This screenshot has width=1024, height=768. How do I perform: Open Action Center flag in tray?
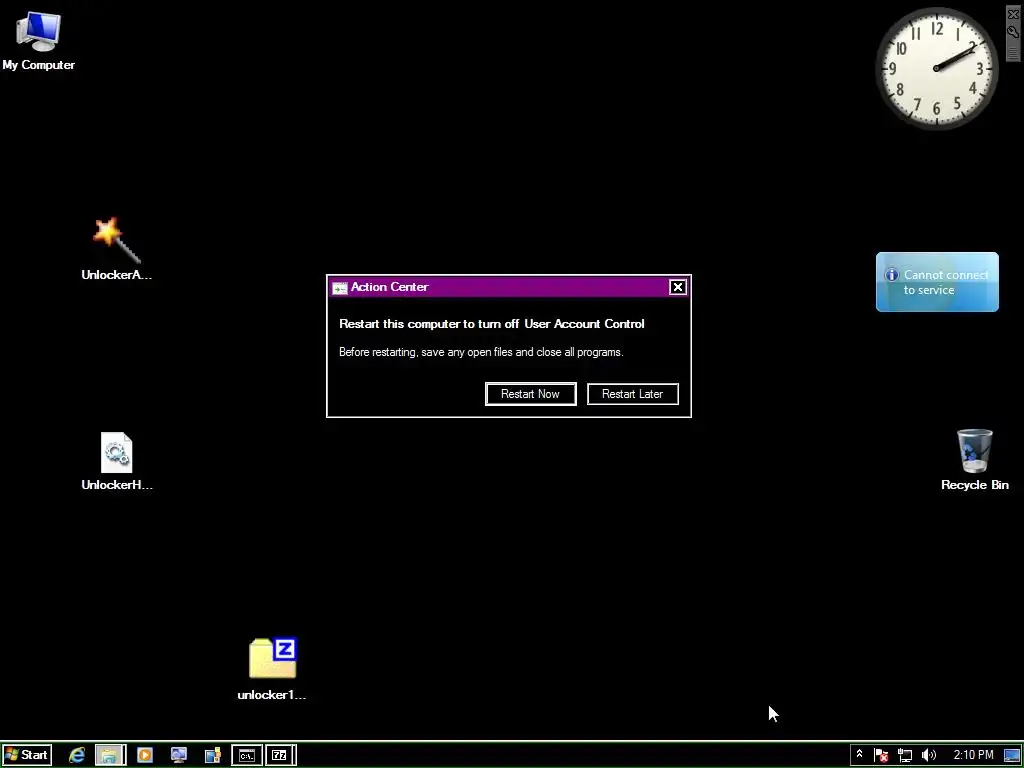pos(881,755)
